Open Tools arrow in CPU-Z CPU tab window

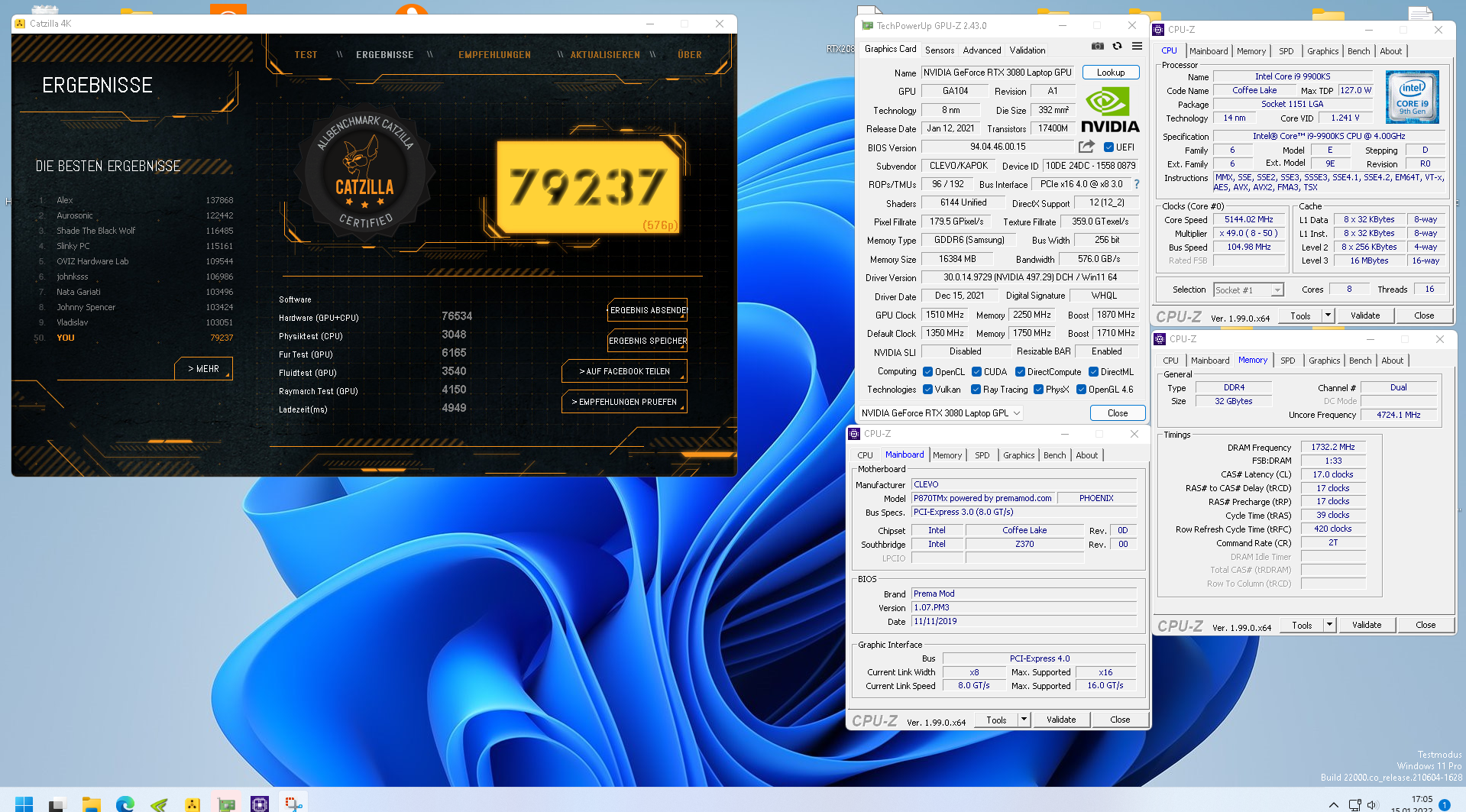pyautogui.click(x=1328, y=315)
